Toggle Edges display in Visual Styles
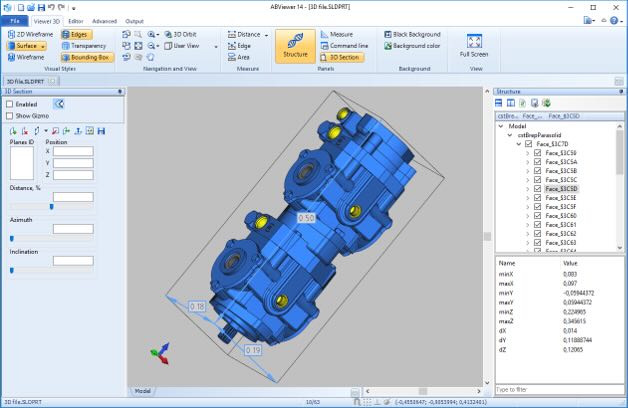This screenshot has height=408, width=628. [x=74, y=34]
